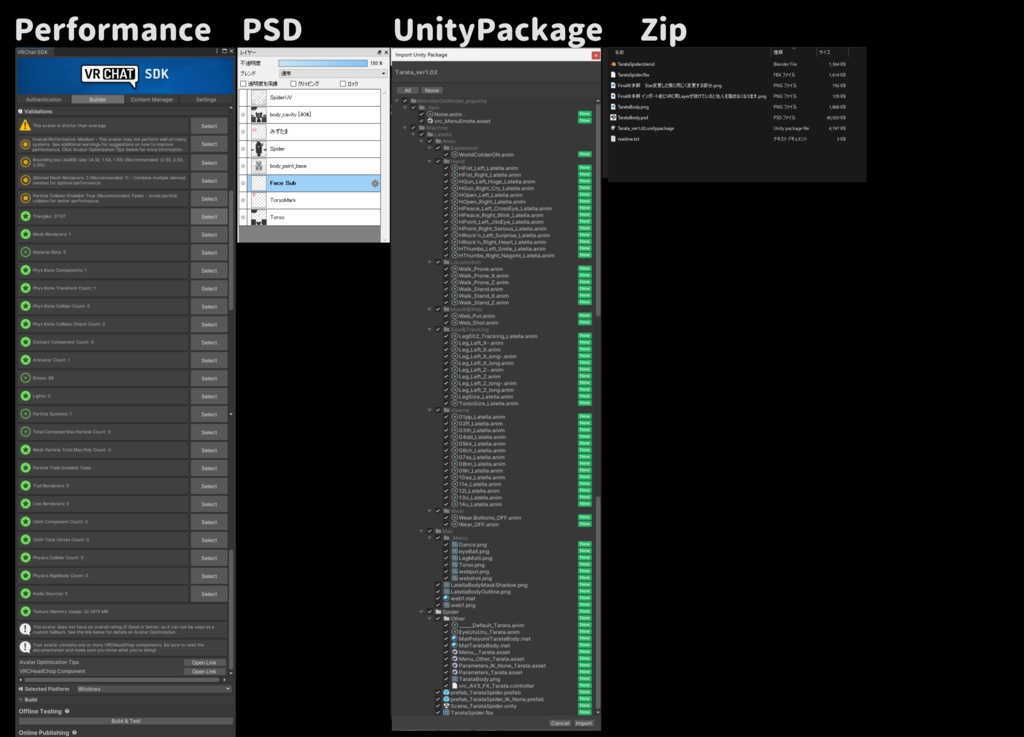
Task: Click the yellow warning icon for avatar height
Action: tap(25, 125)
